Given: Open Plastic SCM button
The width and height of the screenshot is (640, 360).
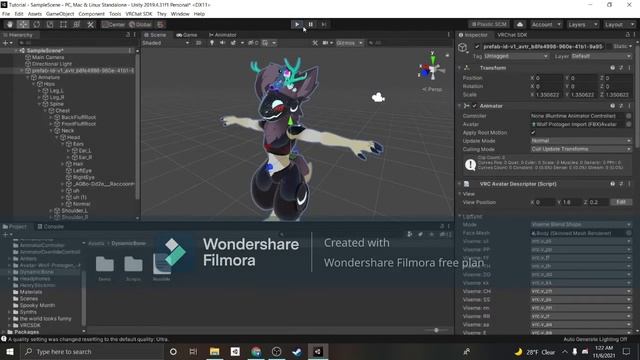Looking at the screenshot, I should [489, 24].
